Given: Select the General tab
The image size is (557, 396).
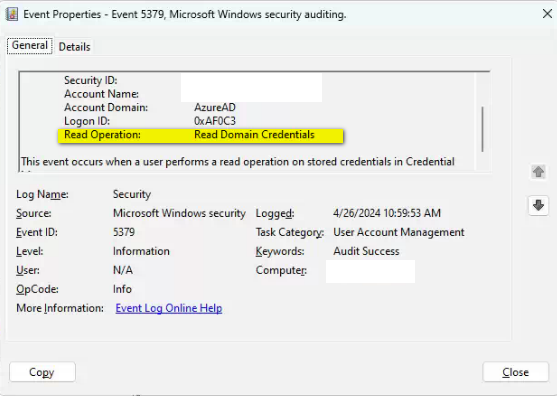Looking at the screenshot, I should pyautogui.click(x=30, y=45).
